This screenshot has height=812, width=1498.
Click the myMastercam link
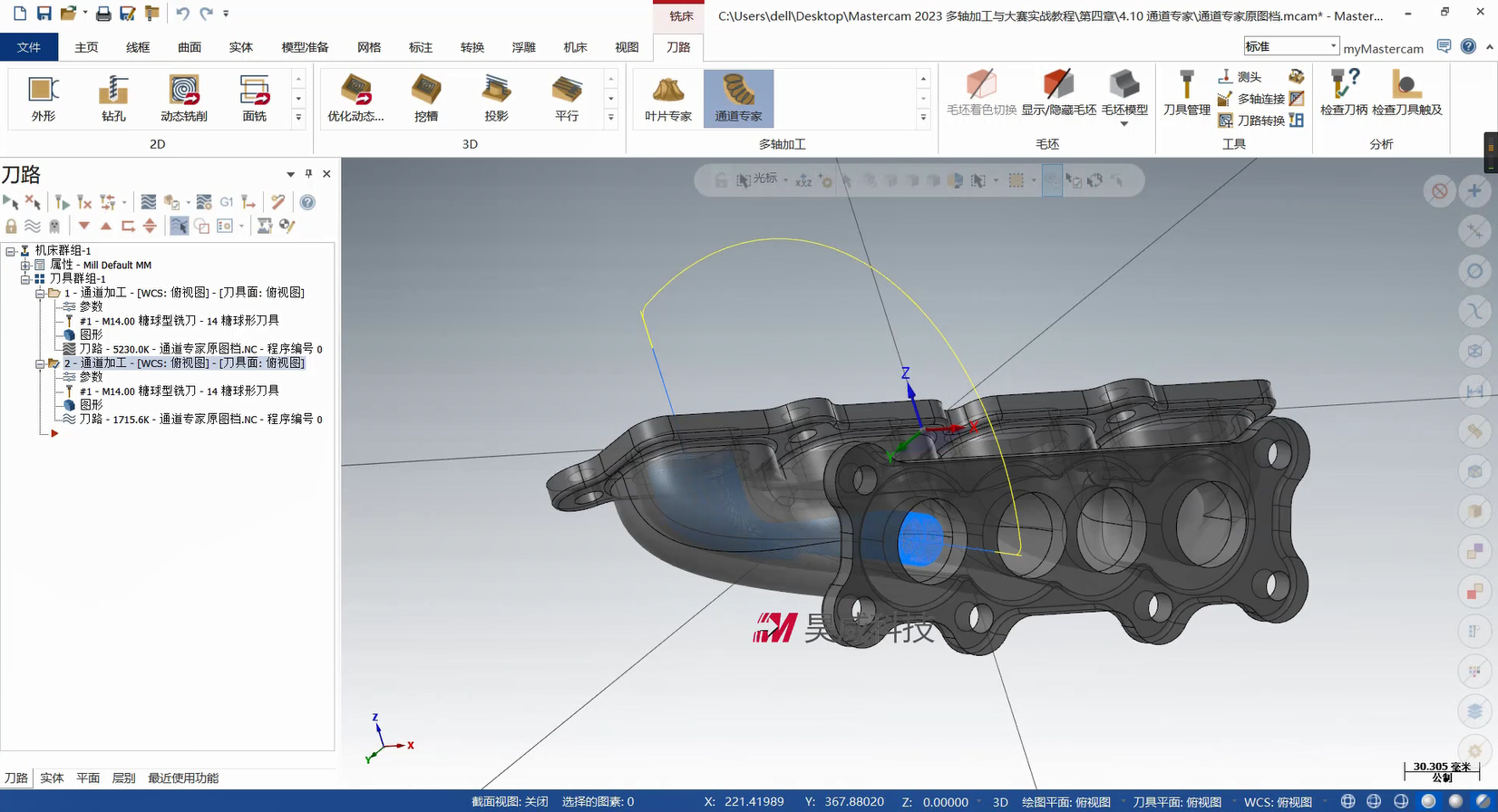coord(1383,48)
